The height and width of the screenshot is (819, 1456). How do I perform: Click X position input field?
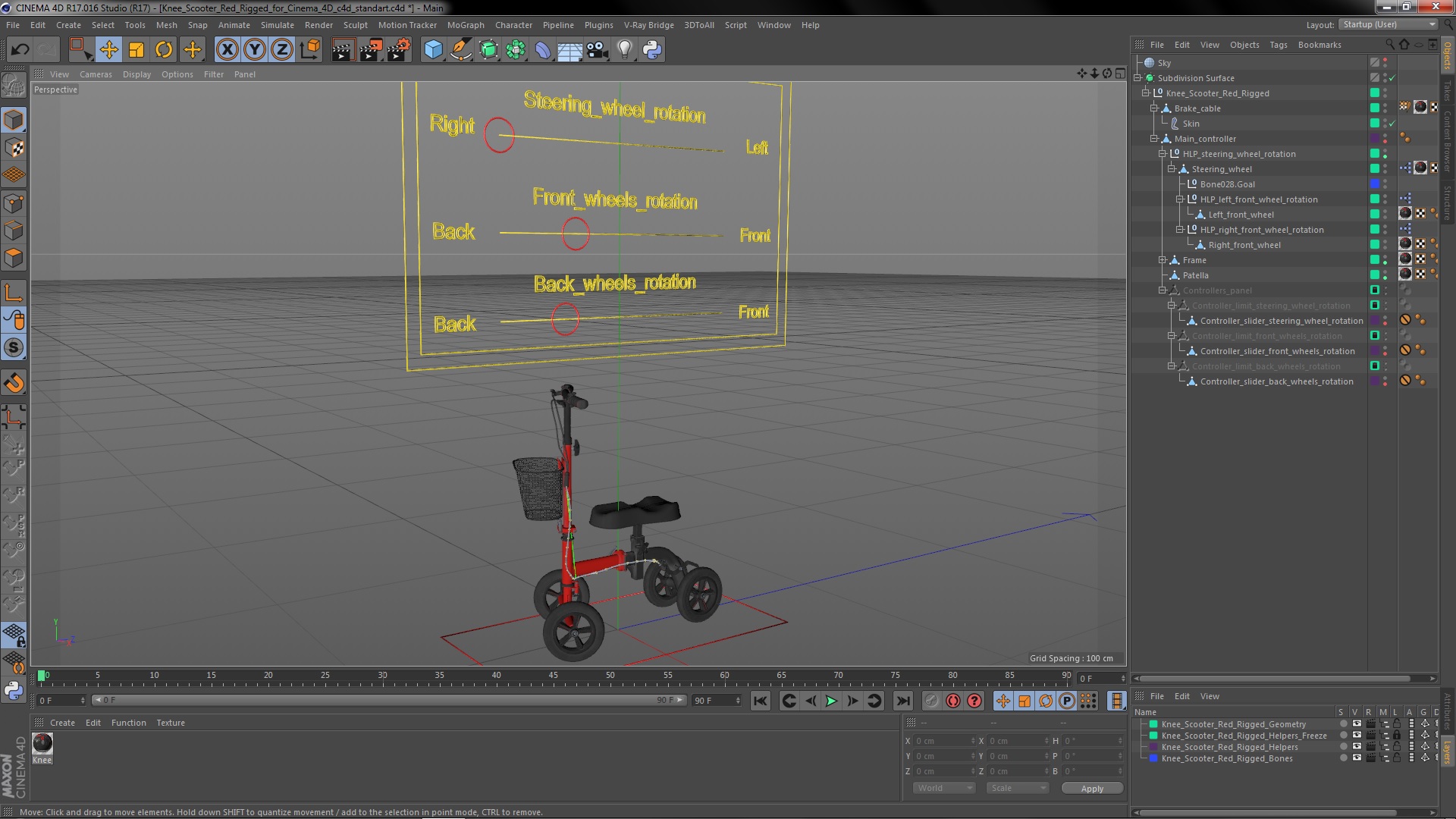tap(944, 741)
